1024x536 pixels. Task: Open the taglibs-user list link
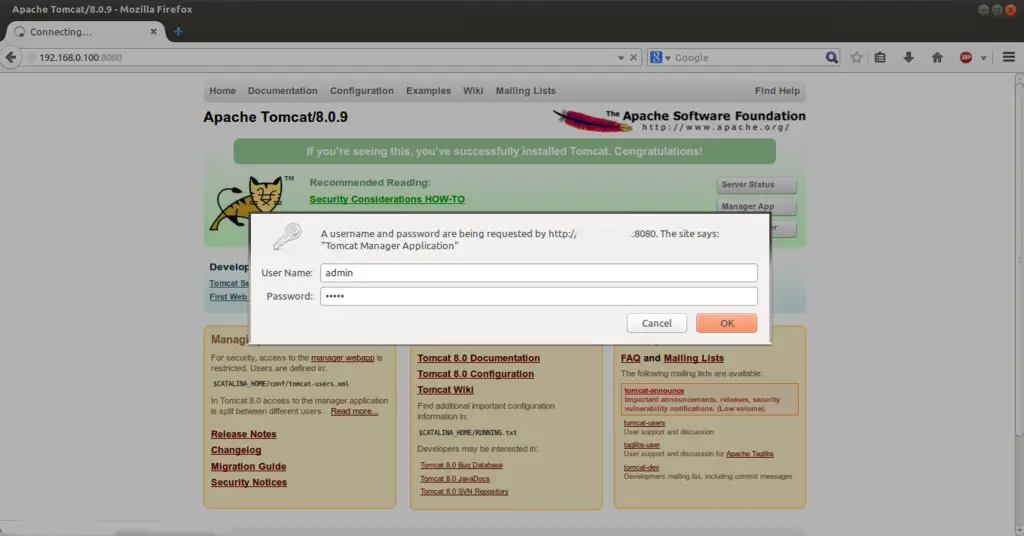[x=641, y=445]
